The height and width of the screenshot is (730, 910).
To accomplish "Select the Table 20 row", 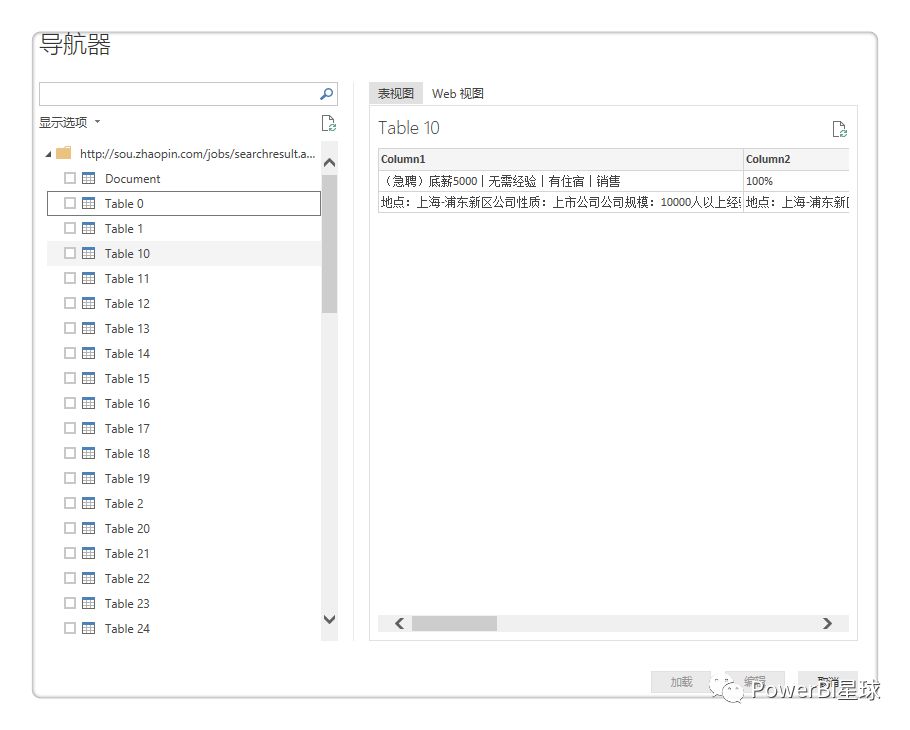I will (183, 527).
